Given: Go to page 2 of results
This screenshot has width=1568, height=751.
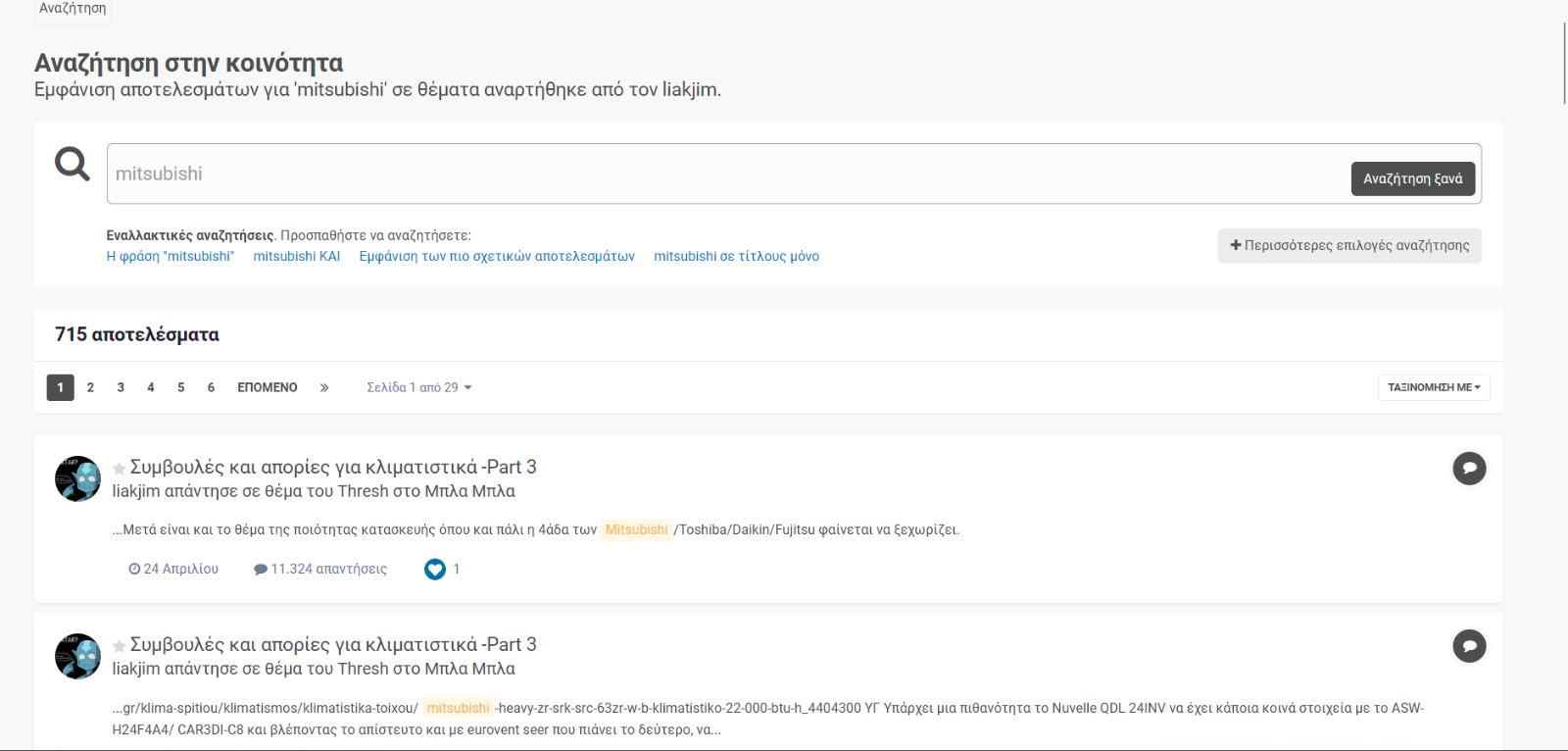Looking at the screenshot, I should [90, 387].
